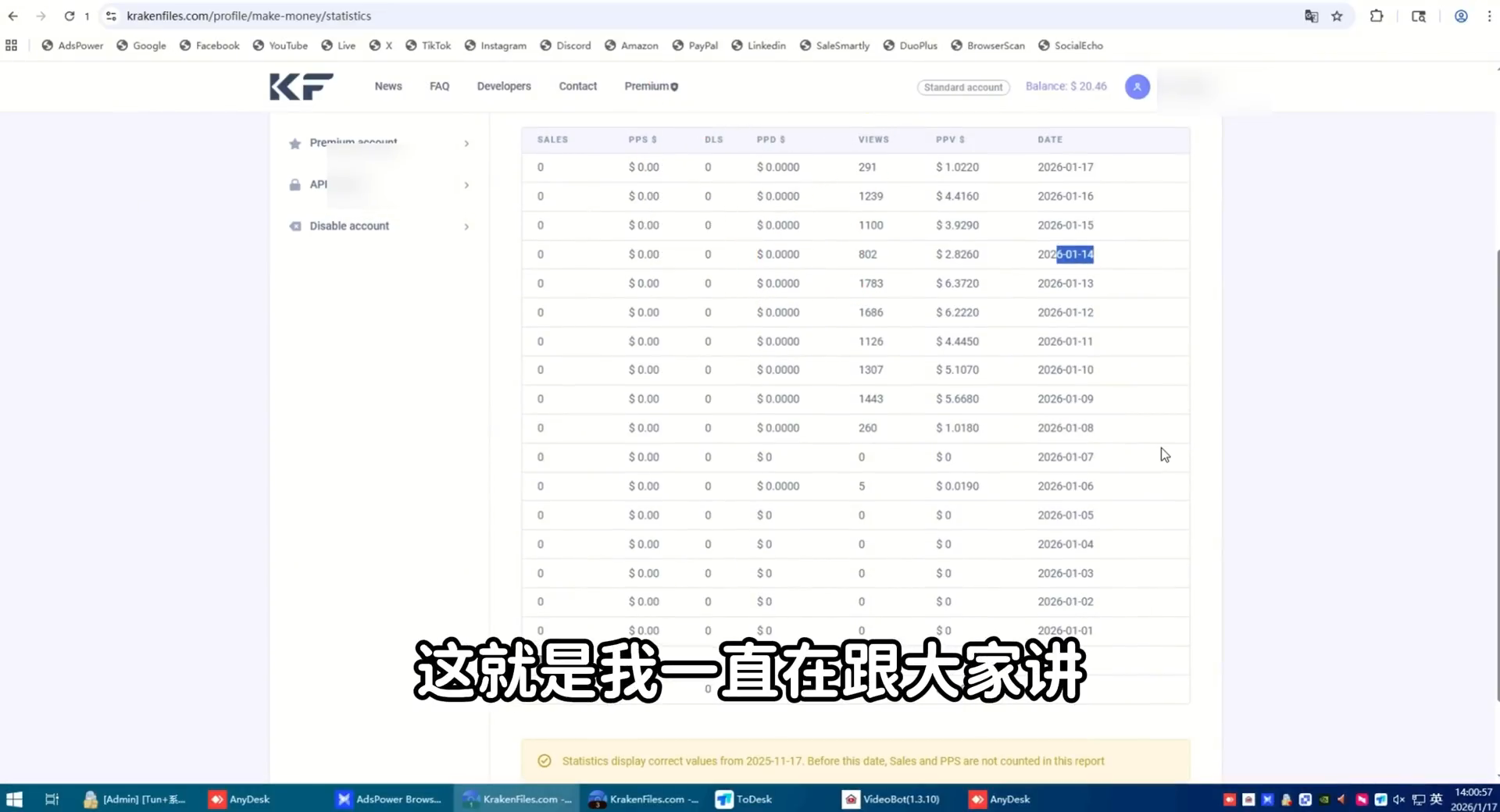Image resolution: width=1500 pixels, height=812 pixels.
Task: Bookmark this page with star icon
Action: coord(1337,16)
